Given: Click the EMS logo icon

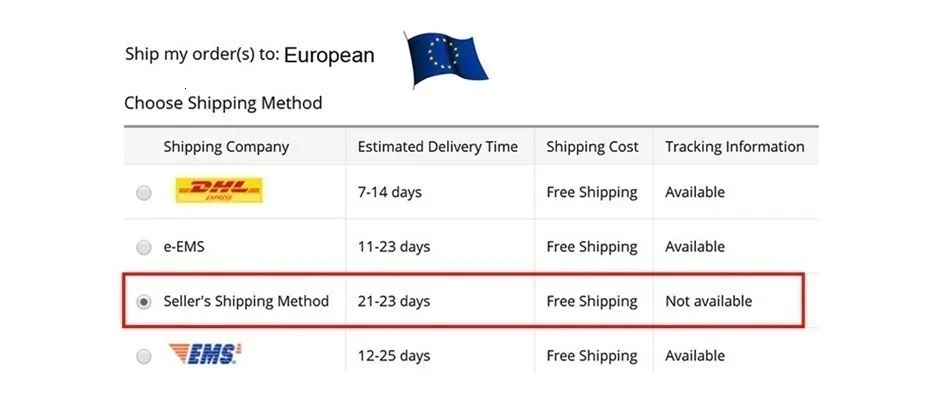Looking at the screenshot, I should (x=205, y=353).
